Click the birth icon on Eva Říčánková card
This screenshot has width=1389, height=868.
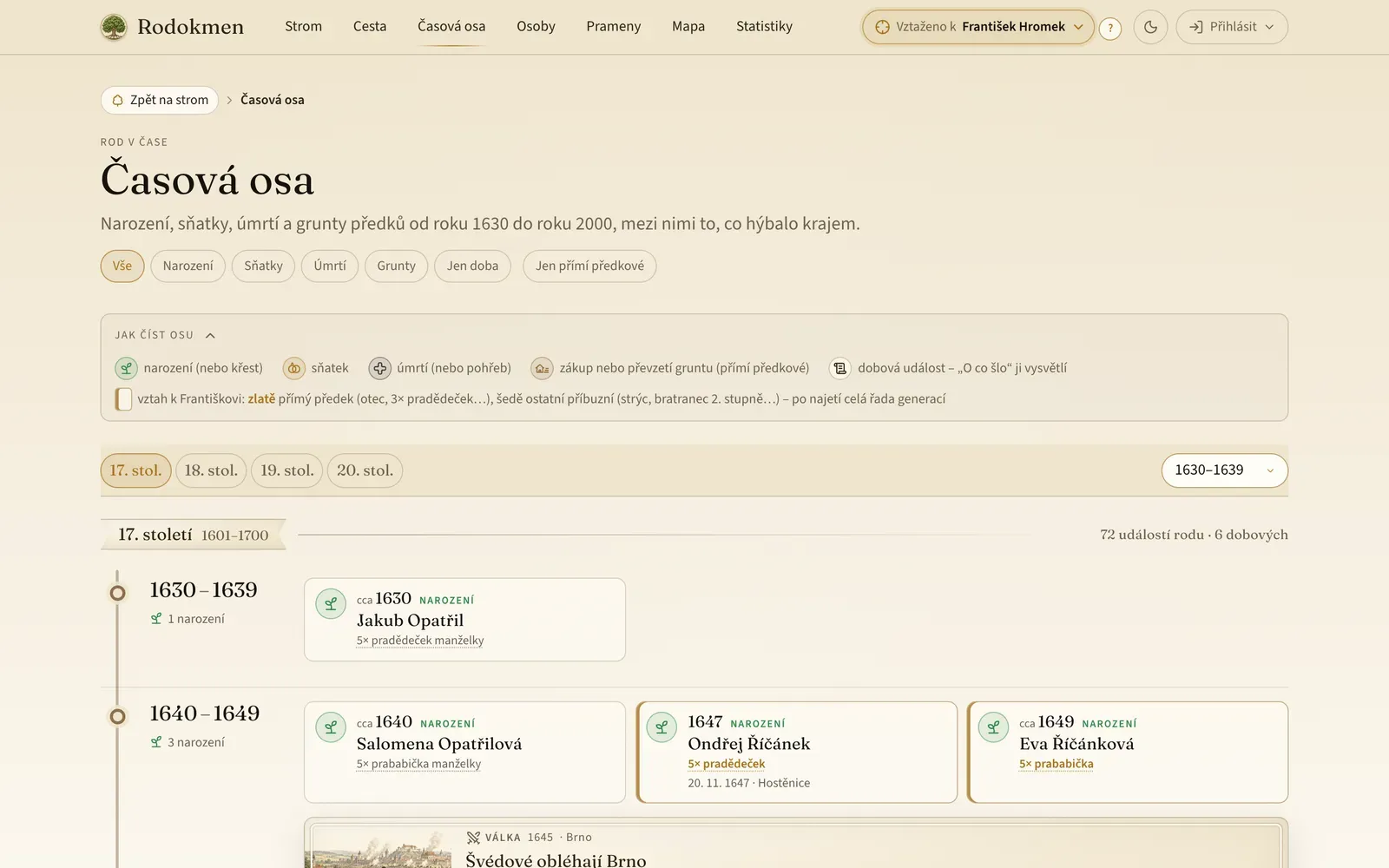(x=993, y=727)
